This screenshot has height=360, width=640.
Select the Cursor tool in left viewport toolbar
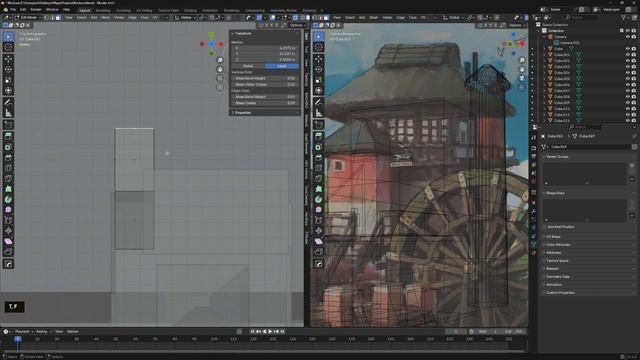click(8, 47)
